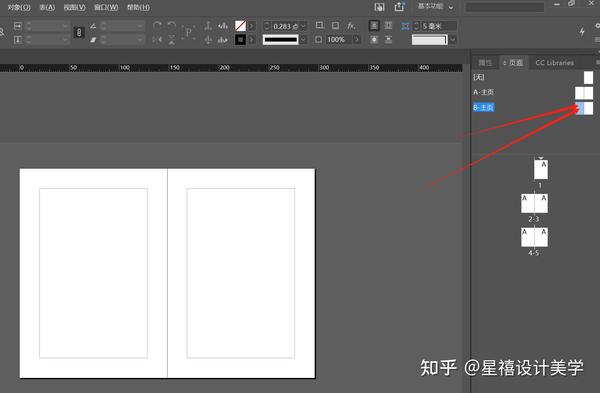This screenshot has width=600, height=393.
Task: Open the rotation angle dropdown
Action: 140,26
